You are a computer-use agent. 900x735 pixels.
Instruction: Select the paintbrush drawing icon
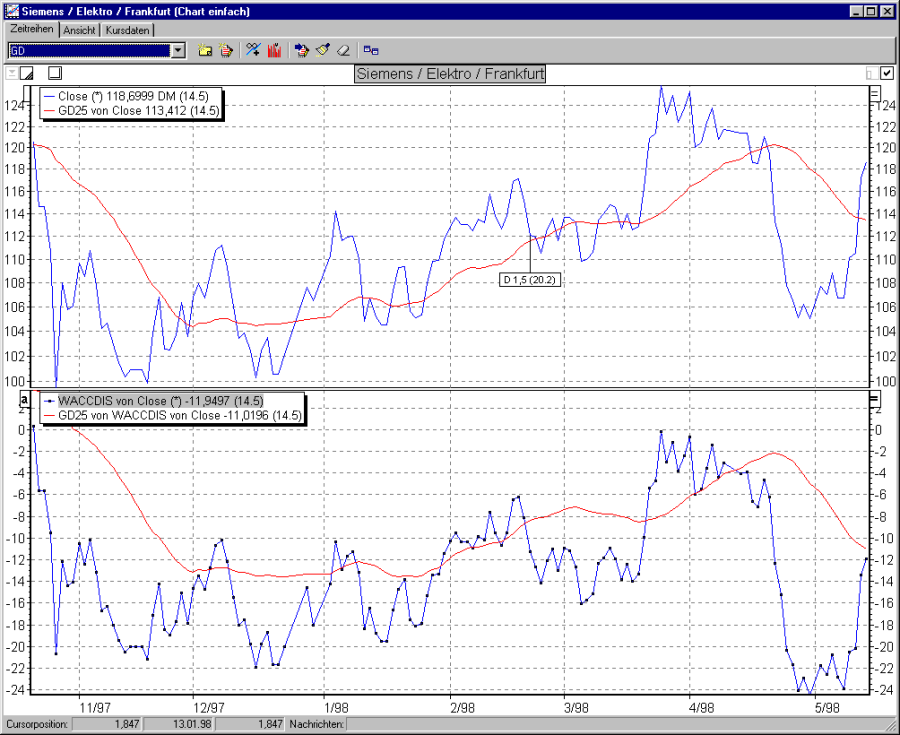(x=323, y=49)
